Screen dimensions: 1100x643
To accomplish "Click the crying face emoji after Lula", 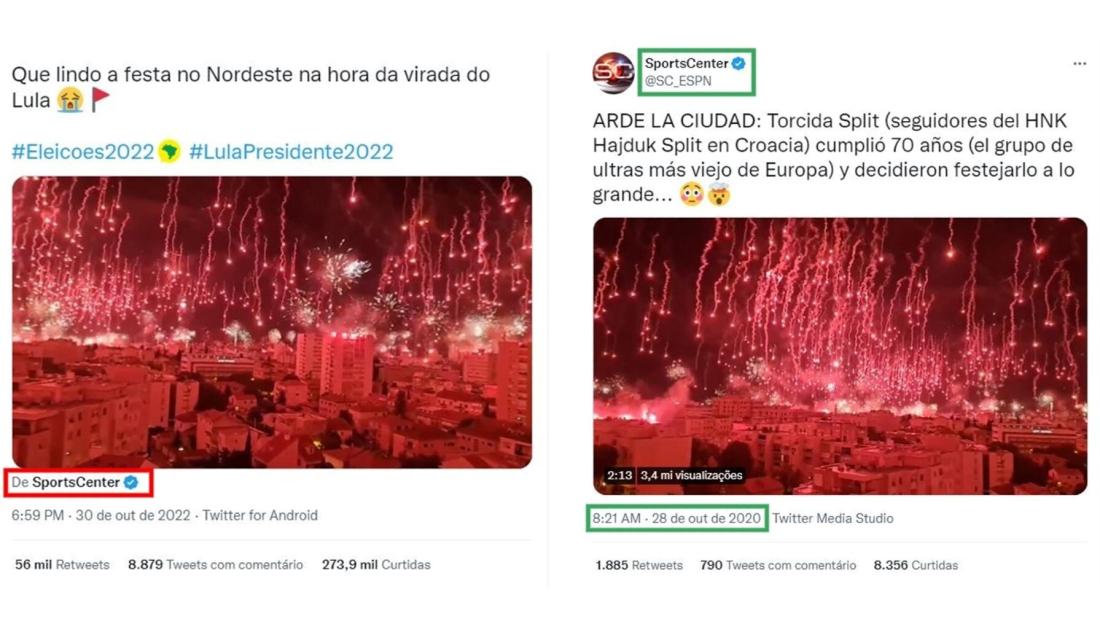I will (70, 100).
